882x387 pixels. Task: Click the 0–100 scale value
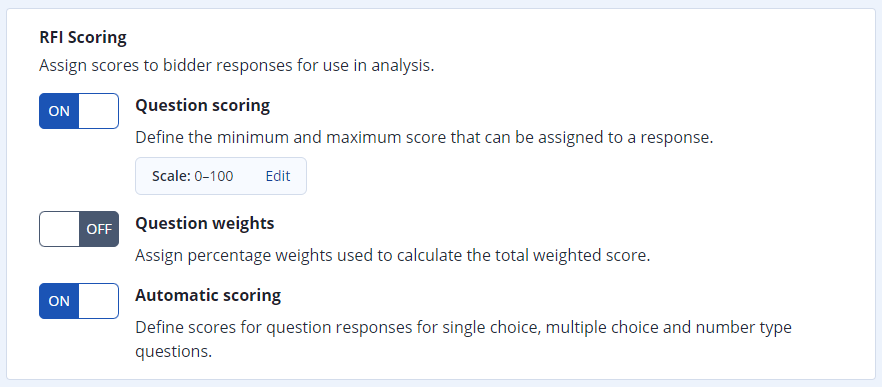pyautogui.click(x=214, y=176)
